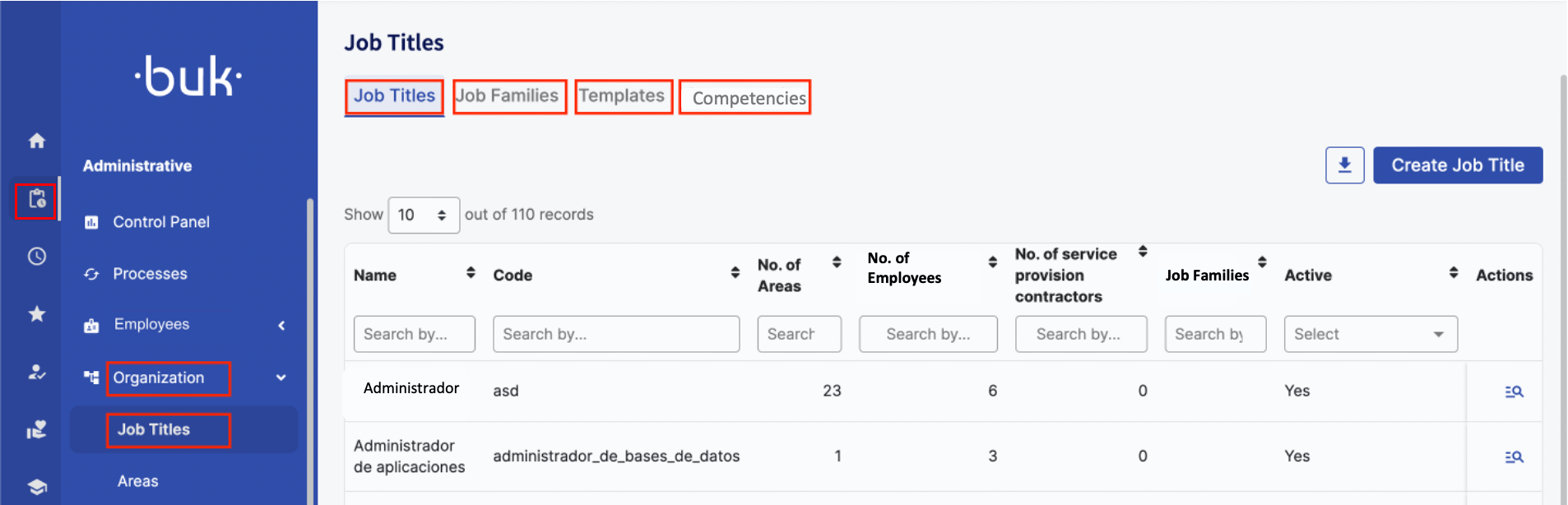Screen dimensions: 1568x505
Task: Open the Show records count dropdown
Action: point(423,215)
